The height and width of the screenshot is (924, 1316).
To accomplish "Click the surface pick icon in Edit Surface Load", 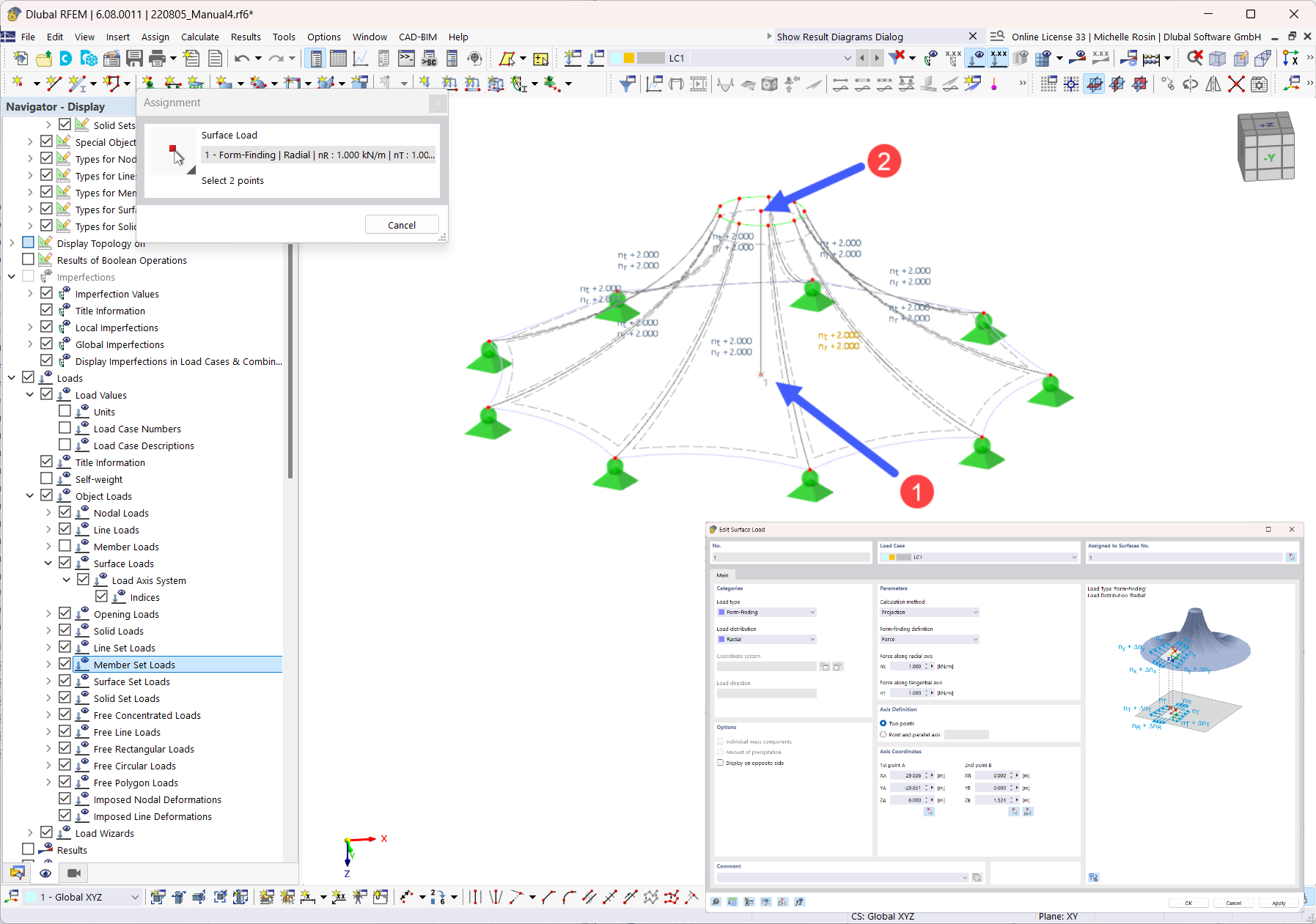I will point(1291,558).
